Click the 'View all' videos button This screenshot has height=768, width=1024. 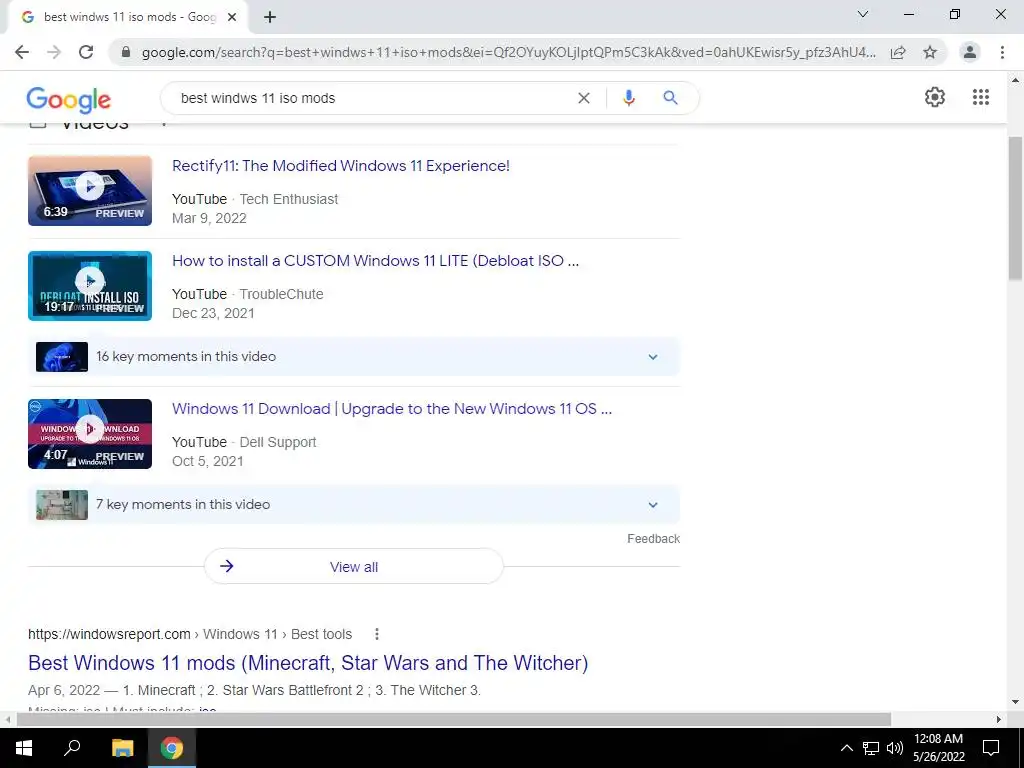(x=354, y=566)
